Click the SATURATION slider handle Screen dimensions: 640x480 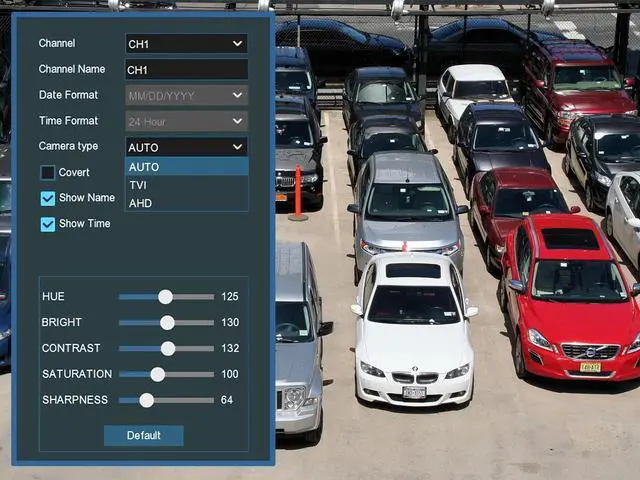point(157,374)
